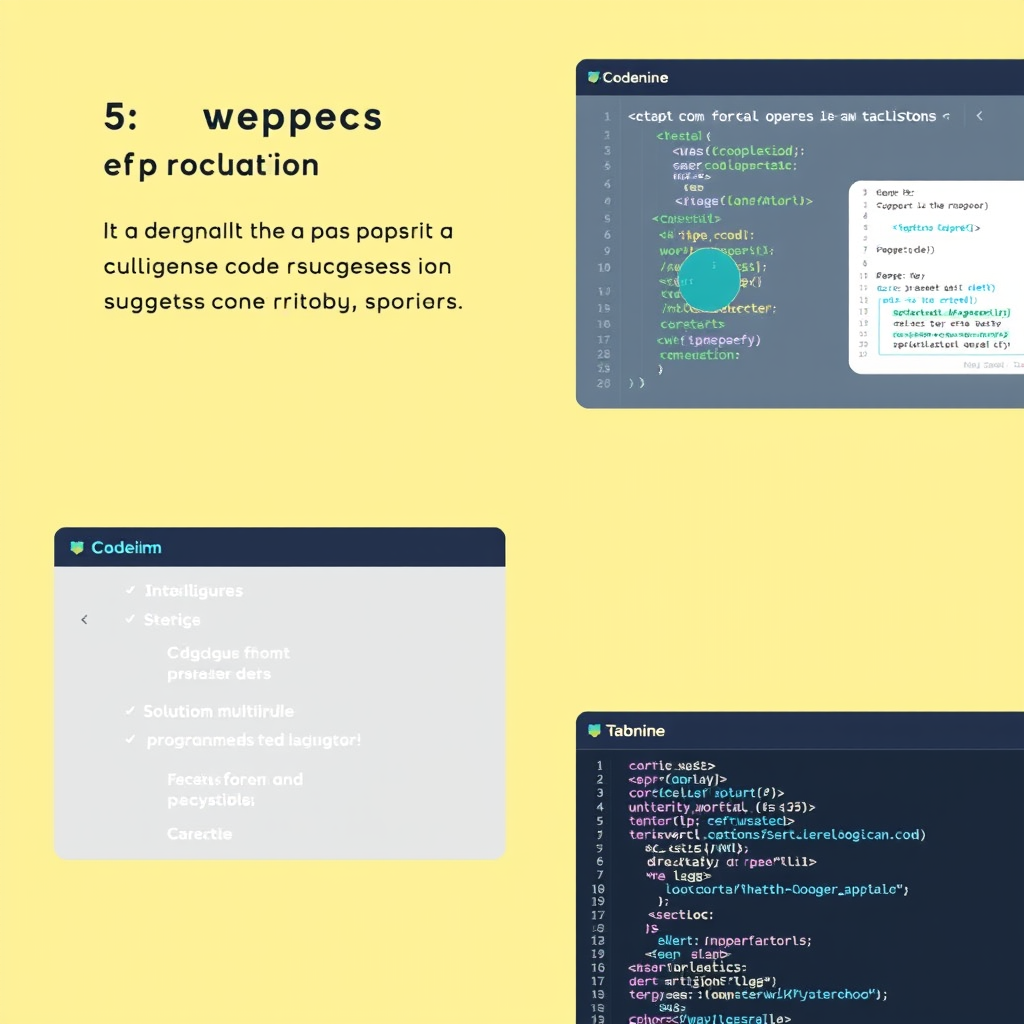
Task: Select the "Codeiim" panel title
Action: [x=126, y=547]
